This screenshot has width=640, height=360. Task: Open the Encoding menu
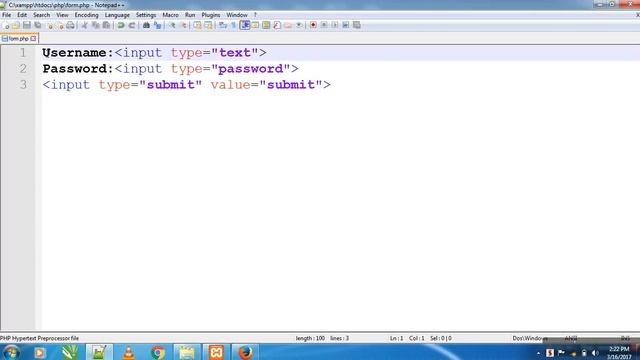tap(87, 15)
